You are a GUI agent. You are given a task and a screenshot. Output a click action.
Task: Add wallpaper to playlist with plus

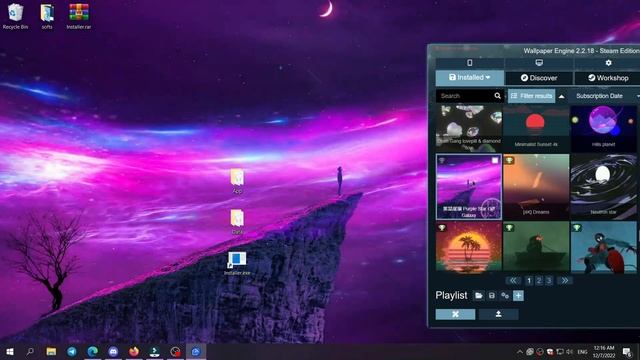point(518,296)
